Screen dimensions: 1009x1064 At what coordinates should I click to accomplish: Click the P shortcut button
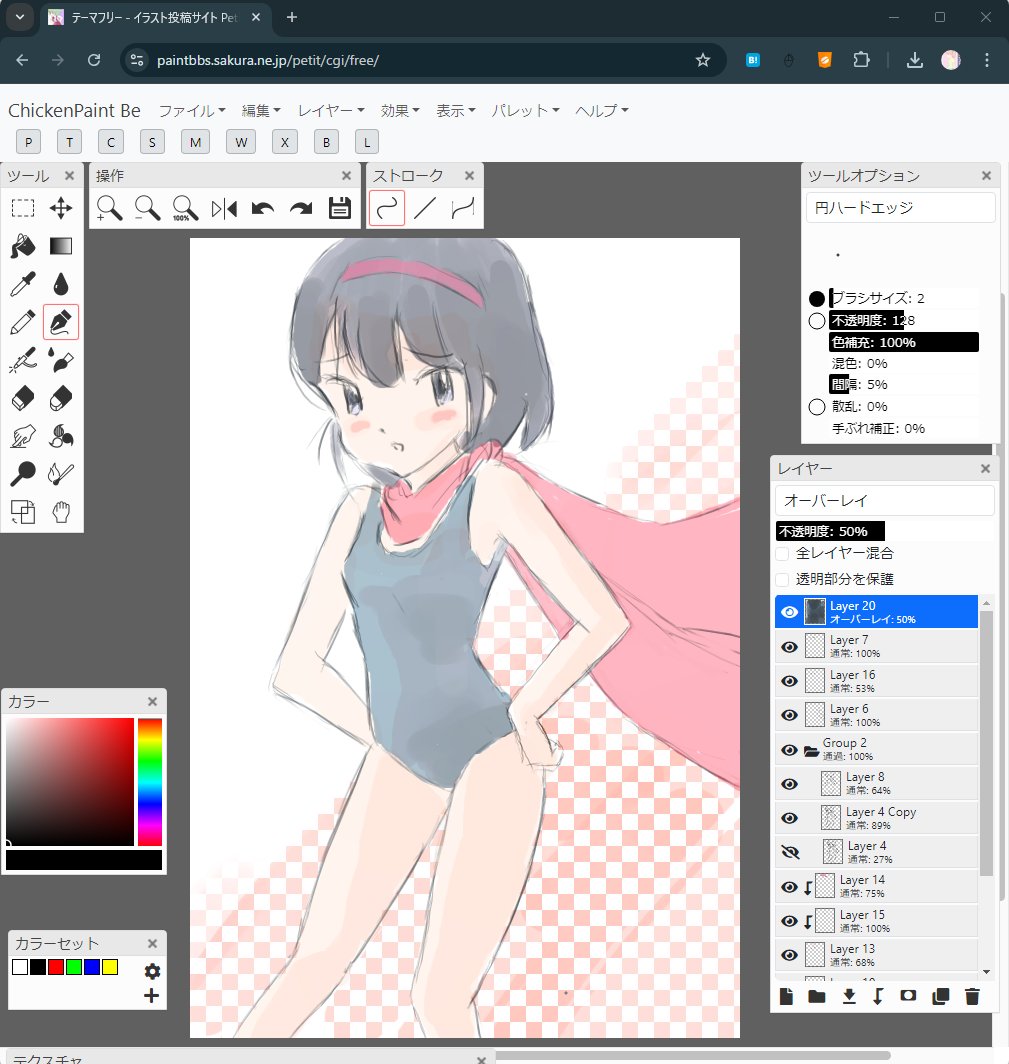[28, 142]
